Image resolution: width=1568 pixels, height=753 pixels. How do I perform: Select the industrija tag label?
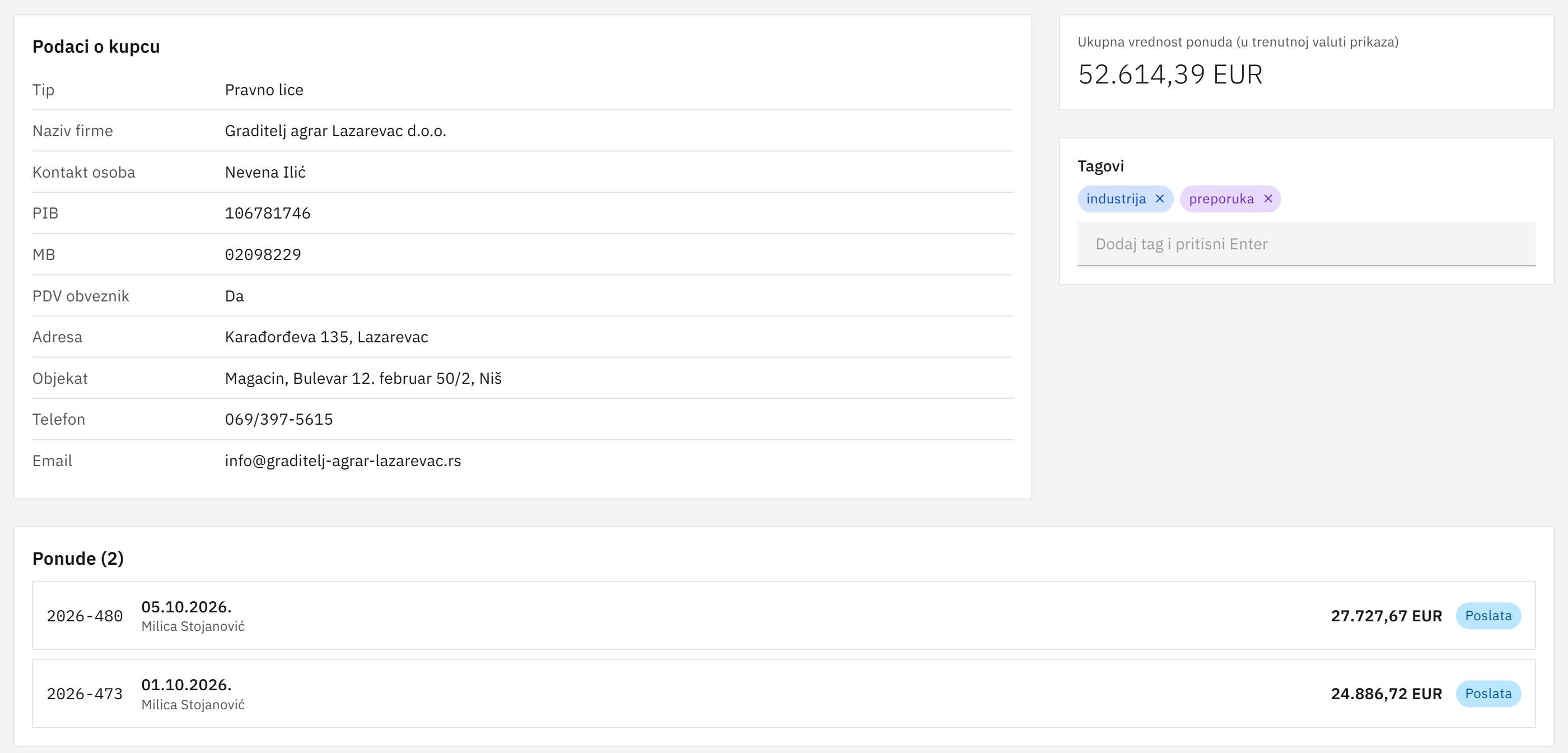point(1116,198)
